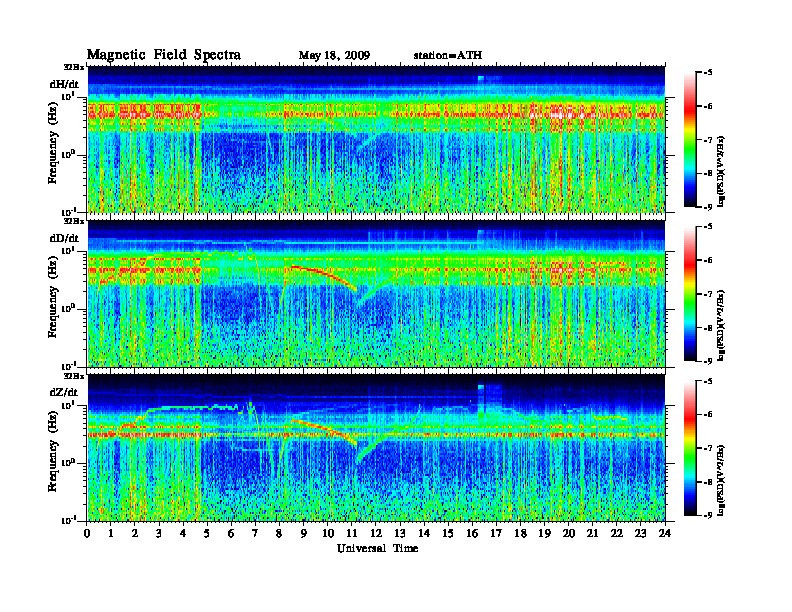Click hour tick label 14 on the time axis

tap(424, 533)
